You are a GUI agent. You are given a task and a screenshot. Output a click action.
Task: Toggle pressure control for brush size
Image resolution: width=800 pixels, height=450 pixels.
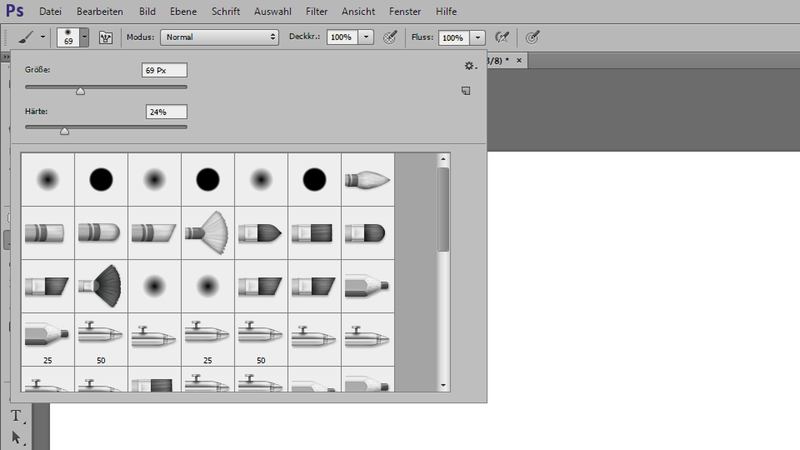(x=534, y=37)
